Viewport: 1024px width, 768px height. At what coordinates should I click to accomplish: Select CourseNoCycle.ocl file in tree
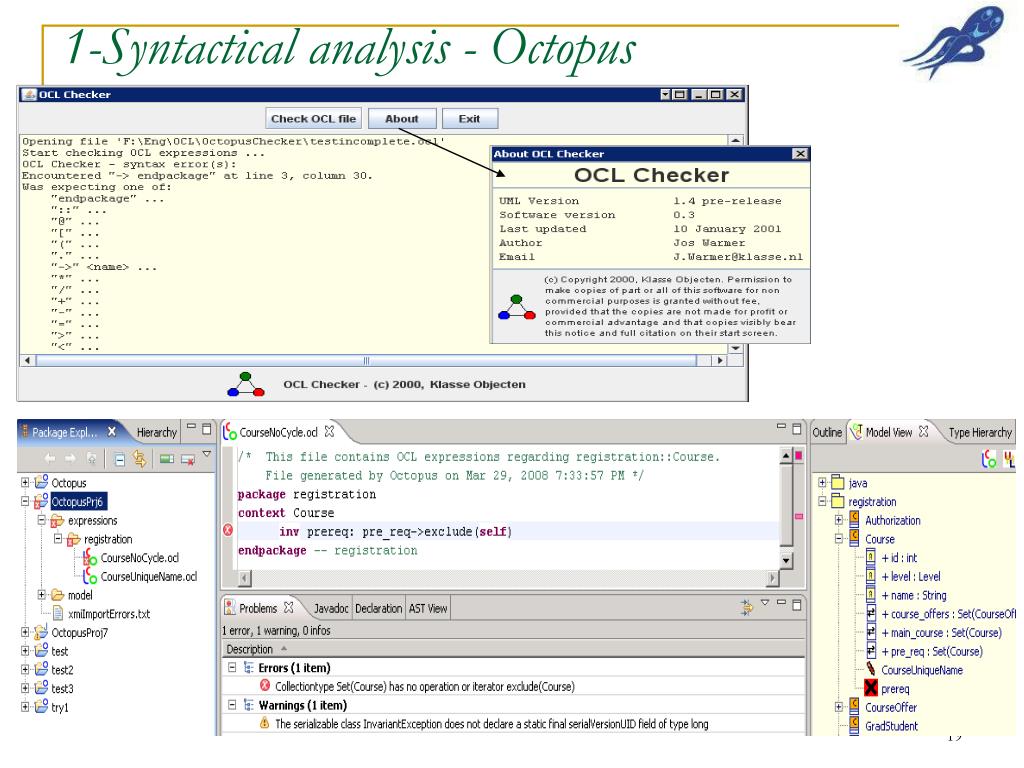[x=139, y=558]
